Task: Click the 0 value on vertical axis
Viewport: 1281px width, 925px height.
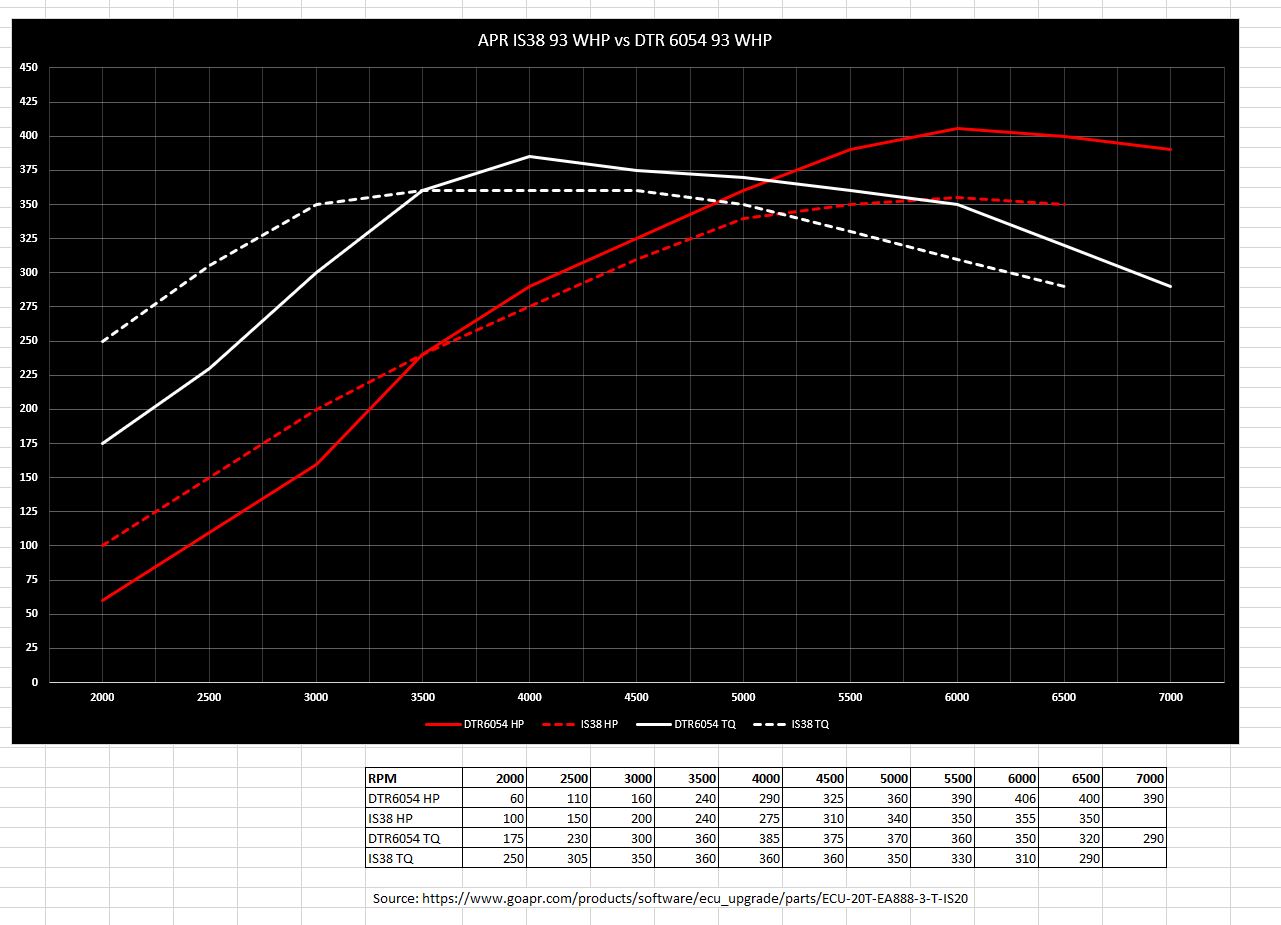Action: 35,682
